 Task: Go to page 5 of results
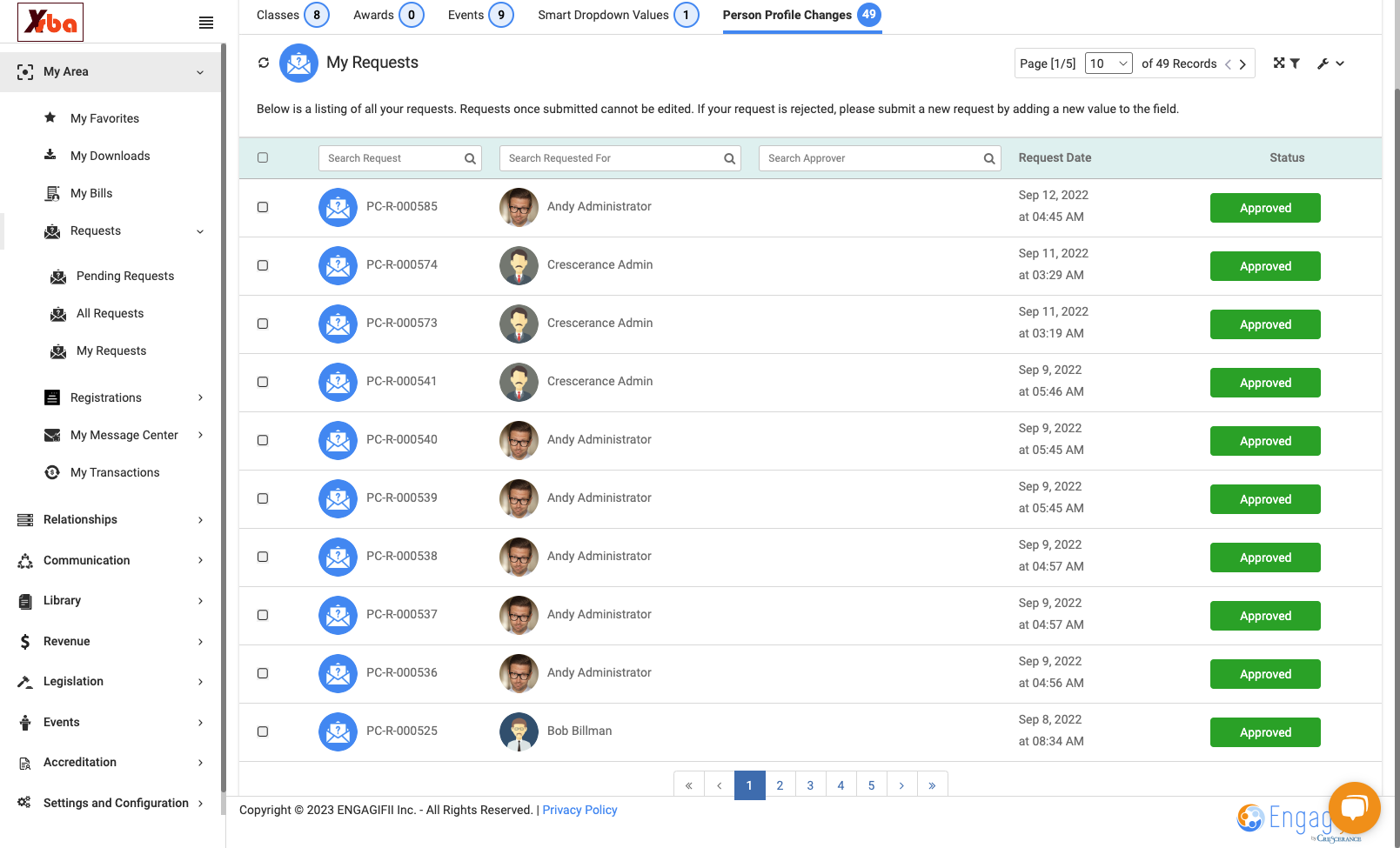tap(871, 785)
